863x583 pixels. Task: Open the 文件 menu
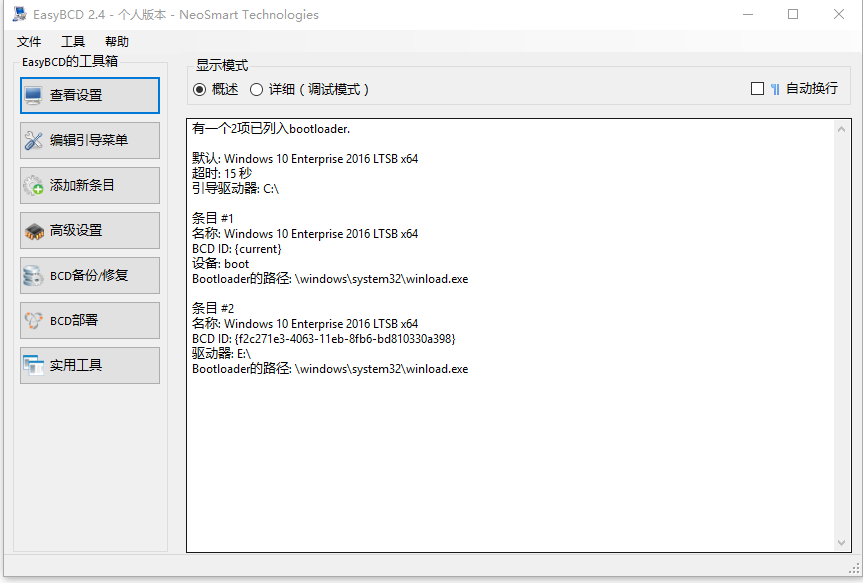[29, 42]
